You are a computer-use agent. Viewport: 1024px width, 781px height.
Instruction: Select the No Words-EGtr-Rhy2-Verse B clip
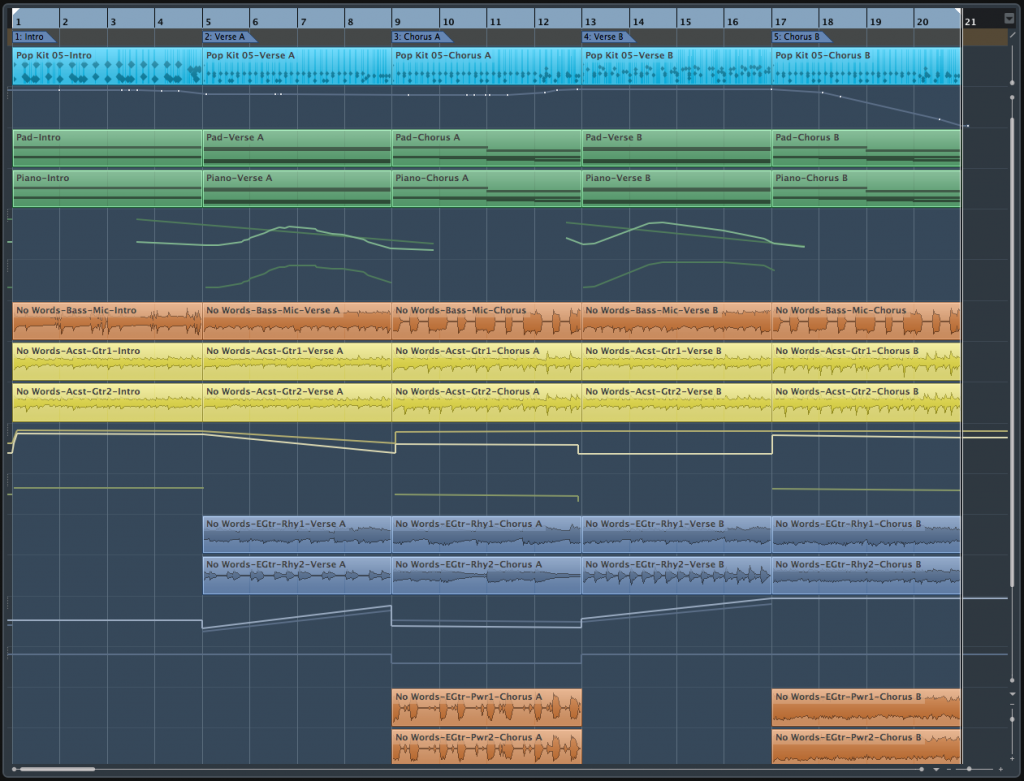(x=677, y=575)
